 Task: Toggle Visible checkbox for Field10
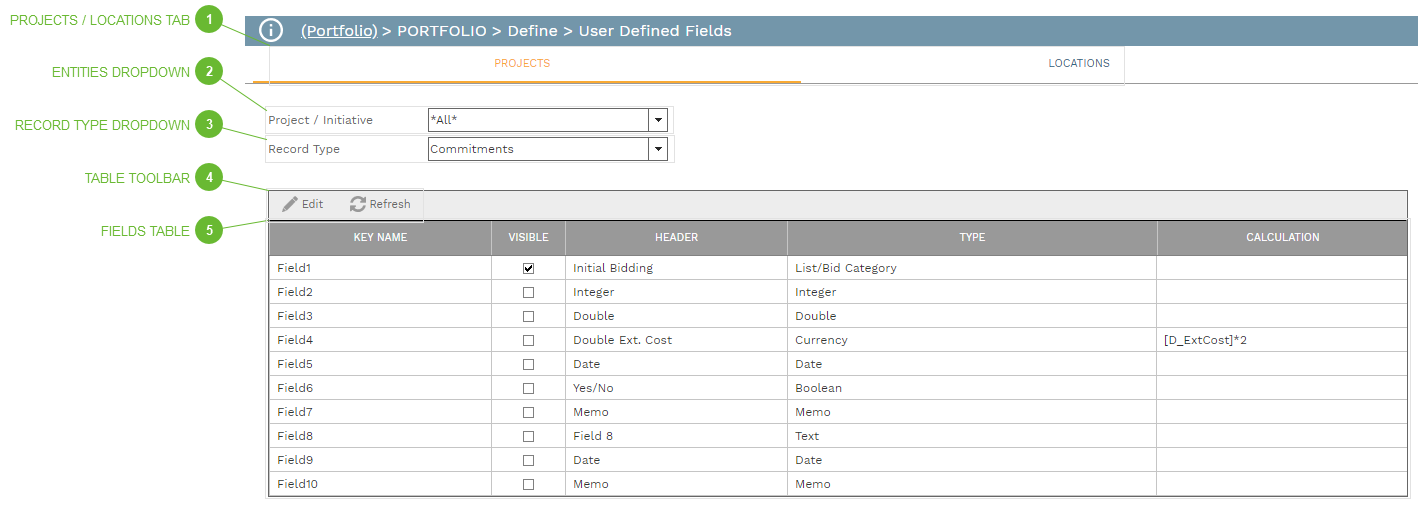pos(528,484)
